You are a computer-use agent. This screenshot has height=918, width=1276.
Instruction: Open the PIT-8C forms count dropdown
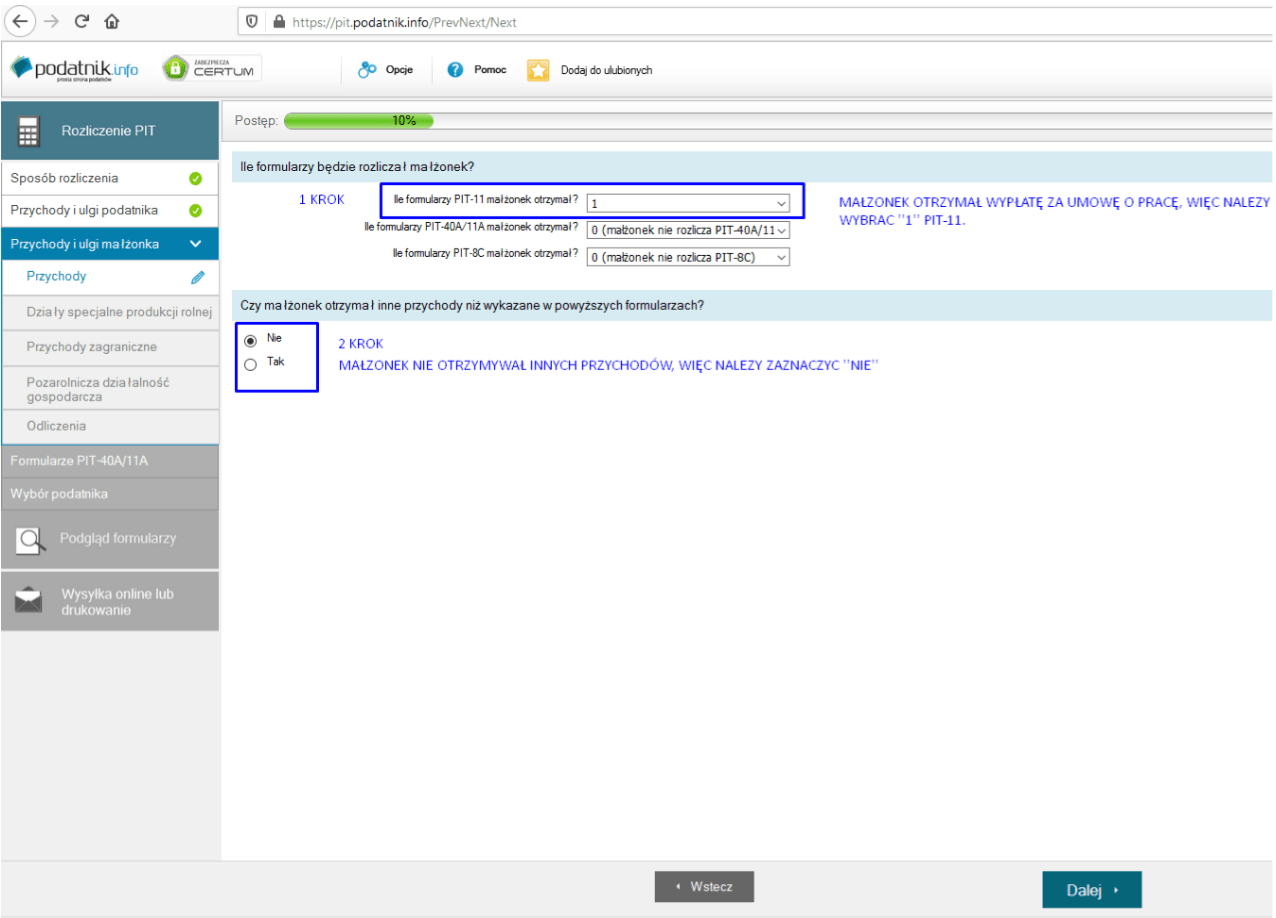(688, 257)
